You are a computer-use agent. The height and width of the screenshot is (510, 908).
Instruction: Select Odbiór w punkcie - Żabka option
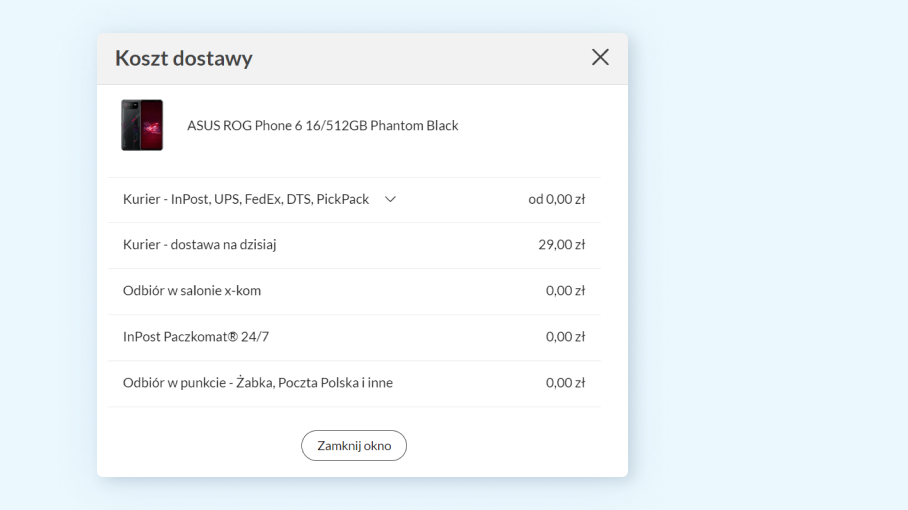point(258,382)
